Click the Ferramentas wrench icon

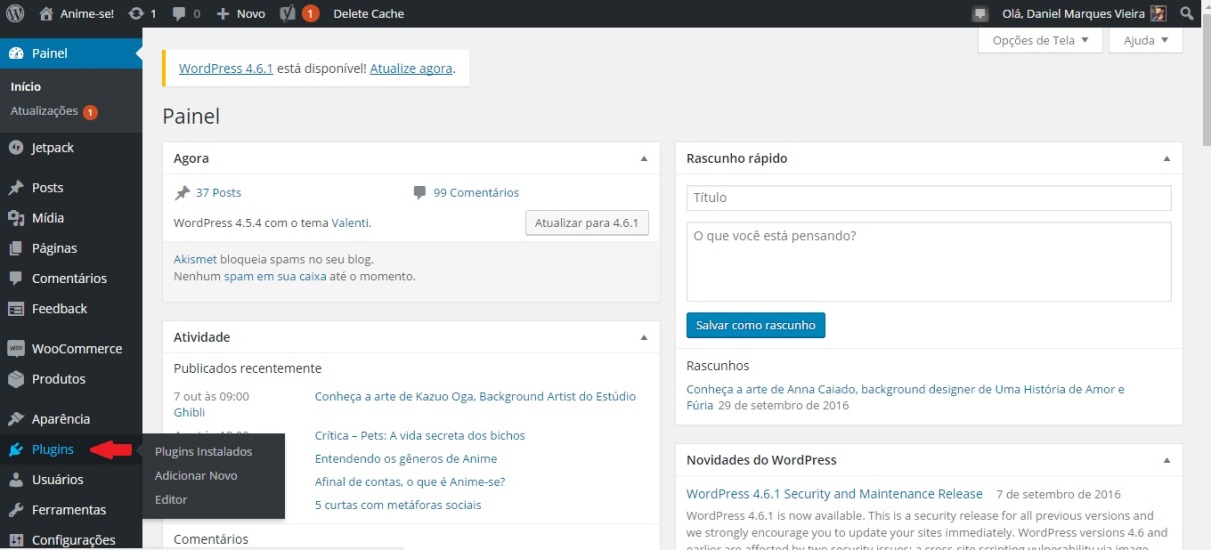(15, 510)
